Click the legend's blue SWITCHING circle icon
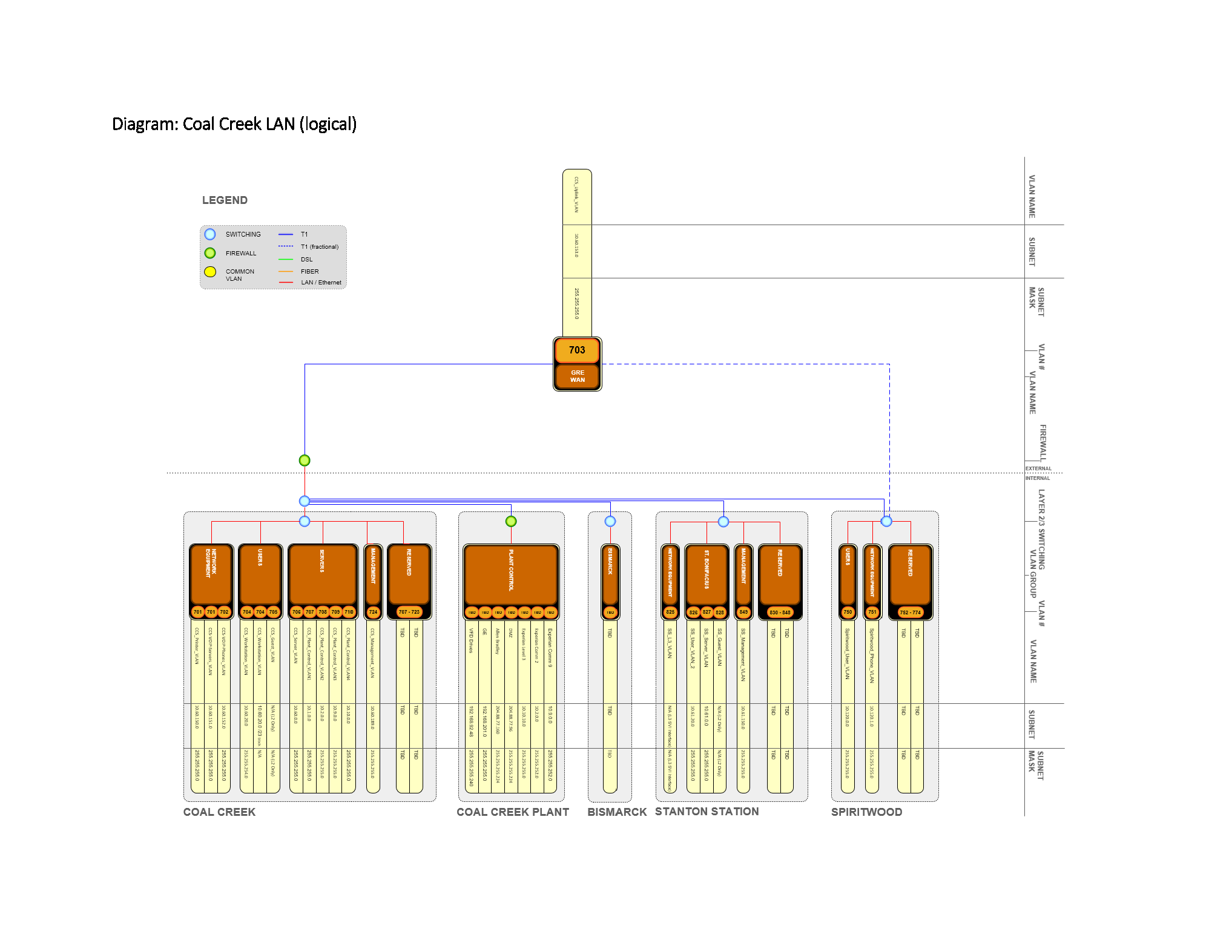Image resolution: width=1232 pixels, height=952 pixels. pos(210,234)
